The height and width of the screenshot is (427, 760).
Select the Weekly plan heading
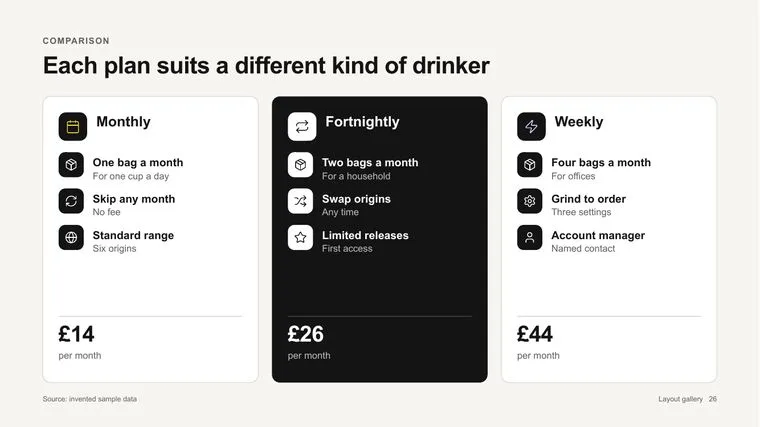click(579, 122)
